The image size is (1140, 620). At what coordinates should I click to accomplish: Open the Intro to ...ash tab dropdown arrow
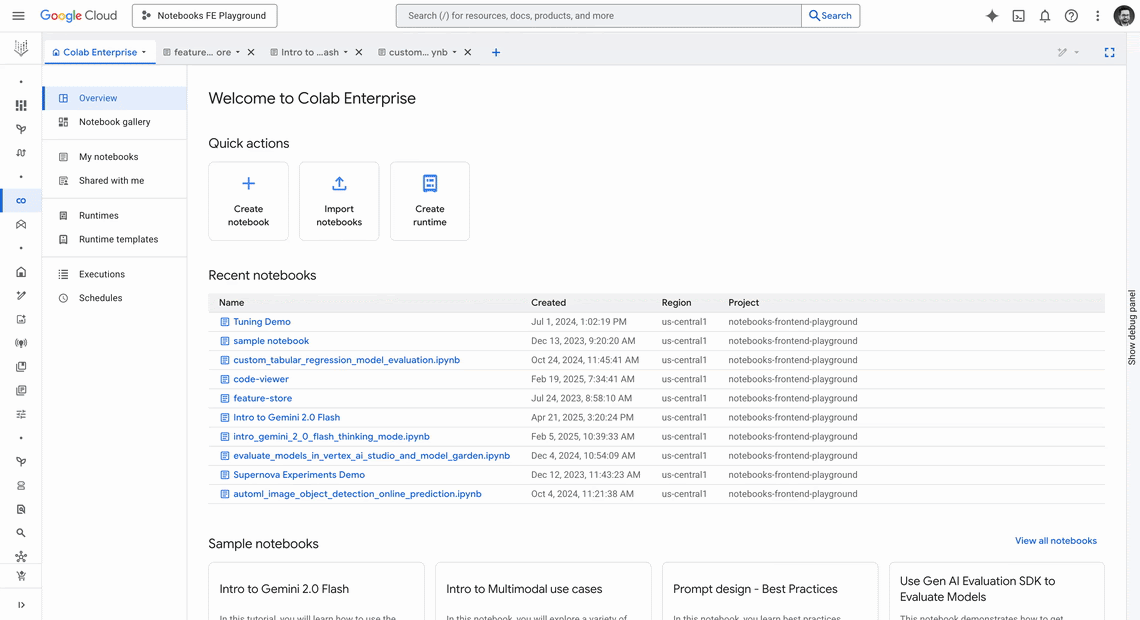(345, 52)
